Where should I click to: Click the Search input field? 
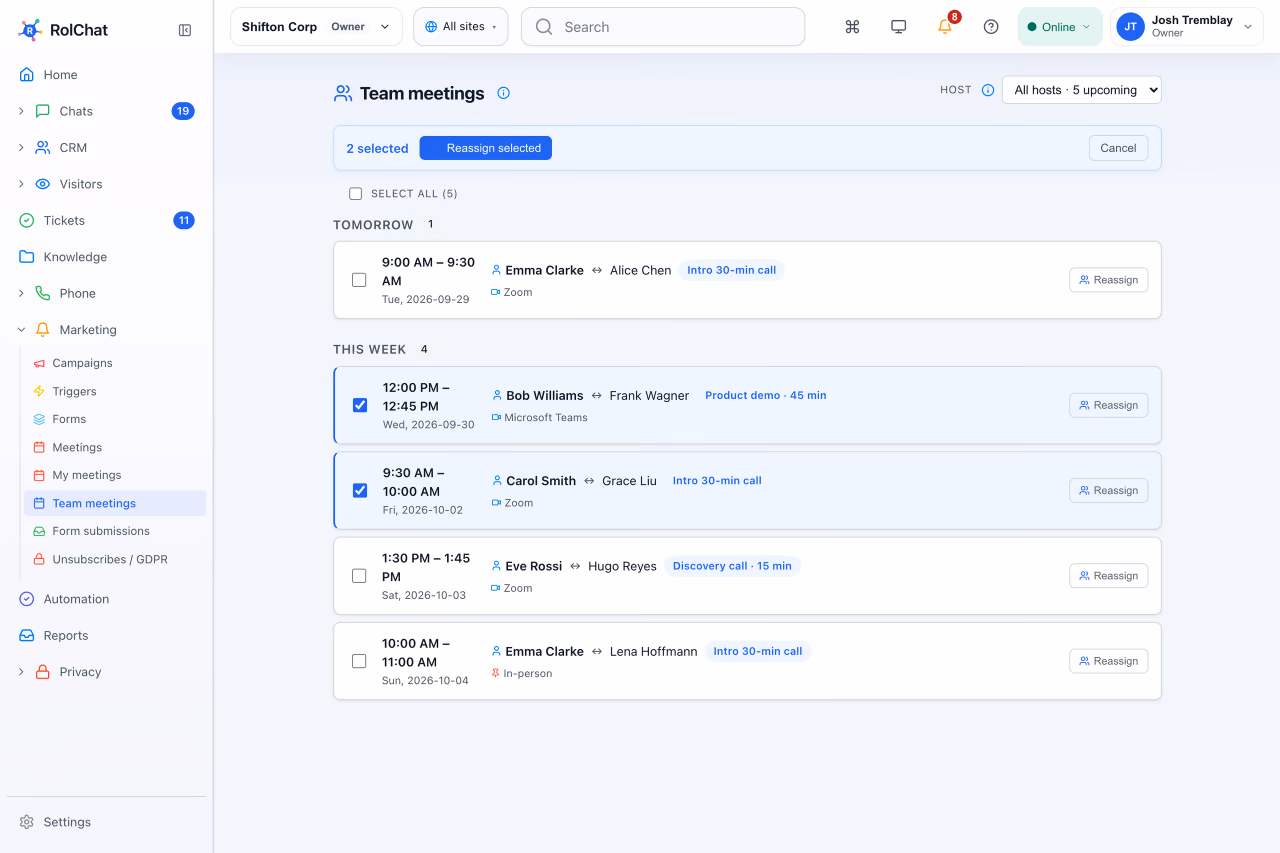point(663,27)
